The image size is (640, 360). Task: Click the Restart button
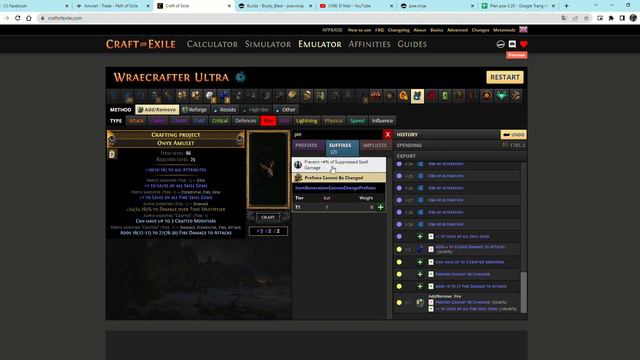pos(505,77)
